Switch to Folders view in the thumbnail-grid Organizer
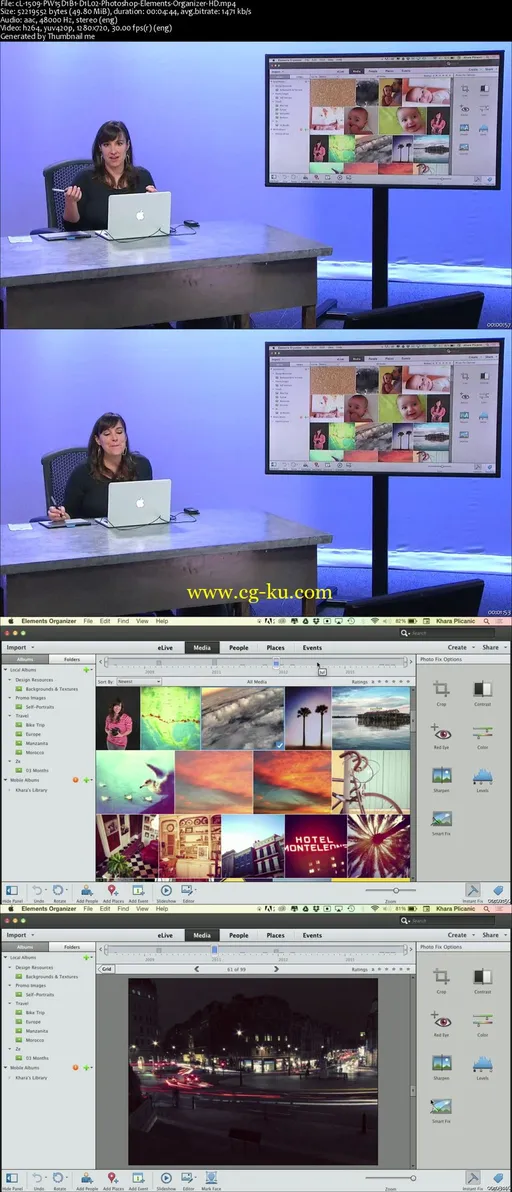Image resolution: width=512 pixels, height=1192 pixels. (x=71, y=659)
